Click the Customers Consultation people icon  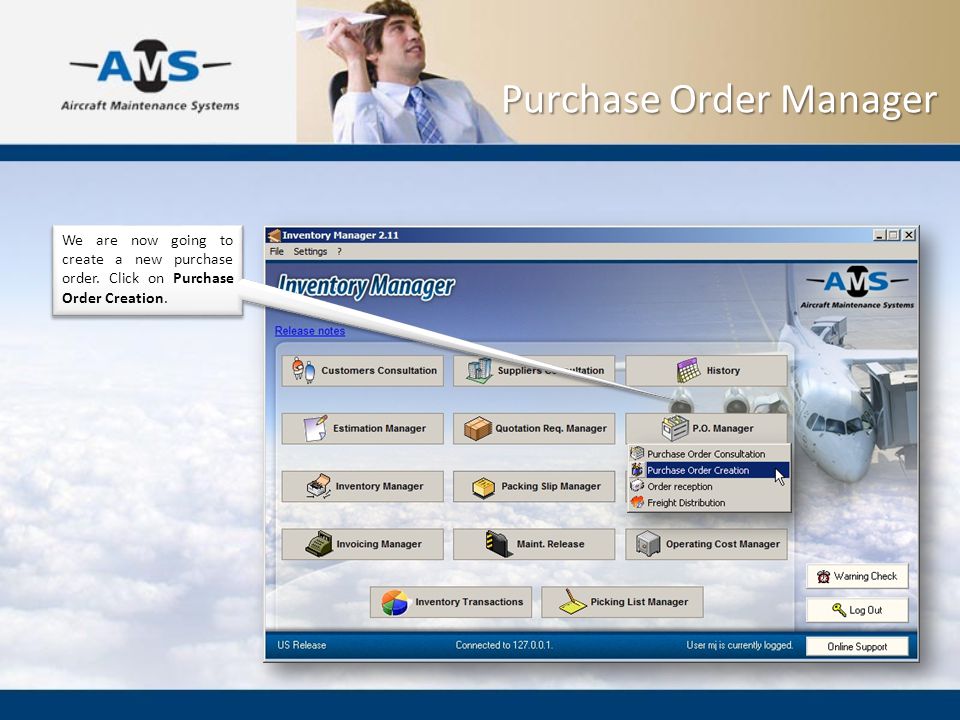pyautogui.click(x=303, y=370)
